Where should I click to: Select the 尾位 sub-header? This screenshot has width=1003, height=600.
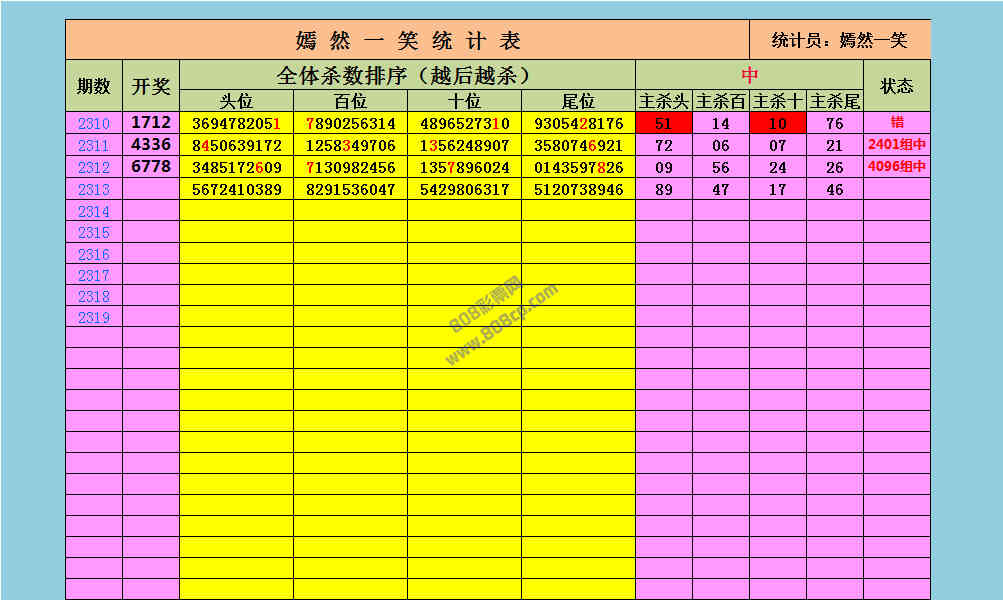point(578,101)
